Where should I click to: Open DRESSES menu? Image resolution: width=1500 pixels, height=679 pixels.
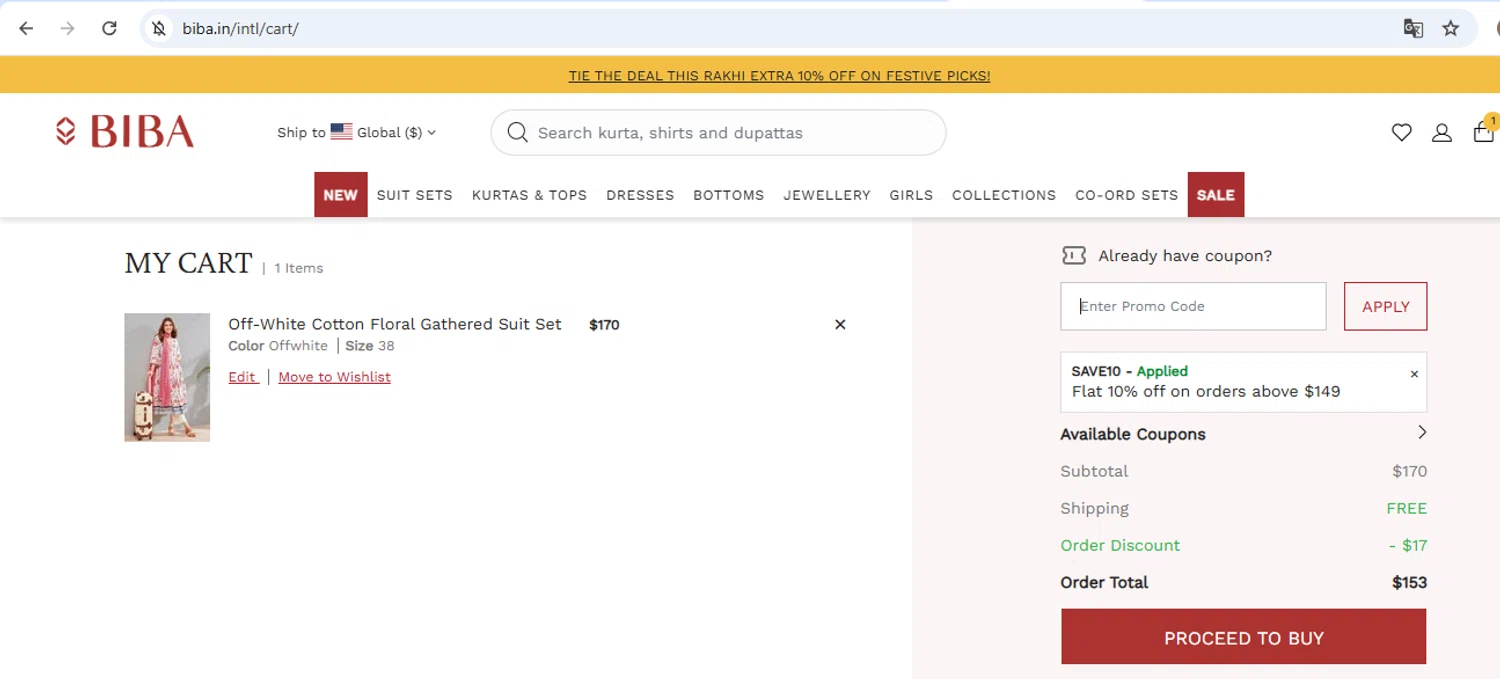coord(640,195)
